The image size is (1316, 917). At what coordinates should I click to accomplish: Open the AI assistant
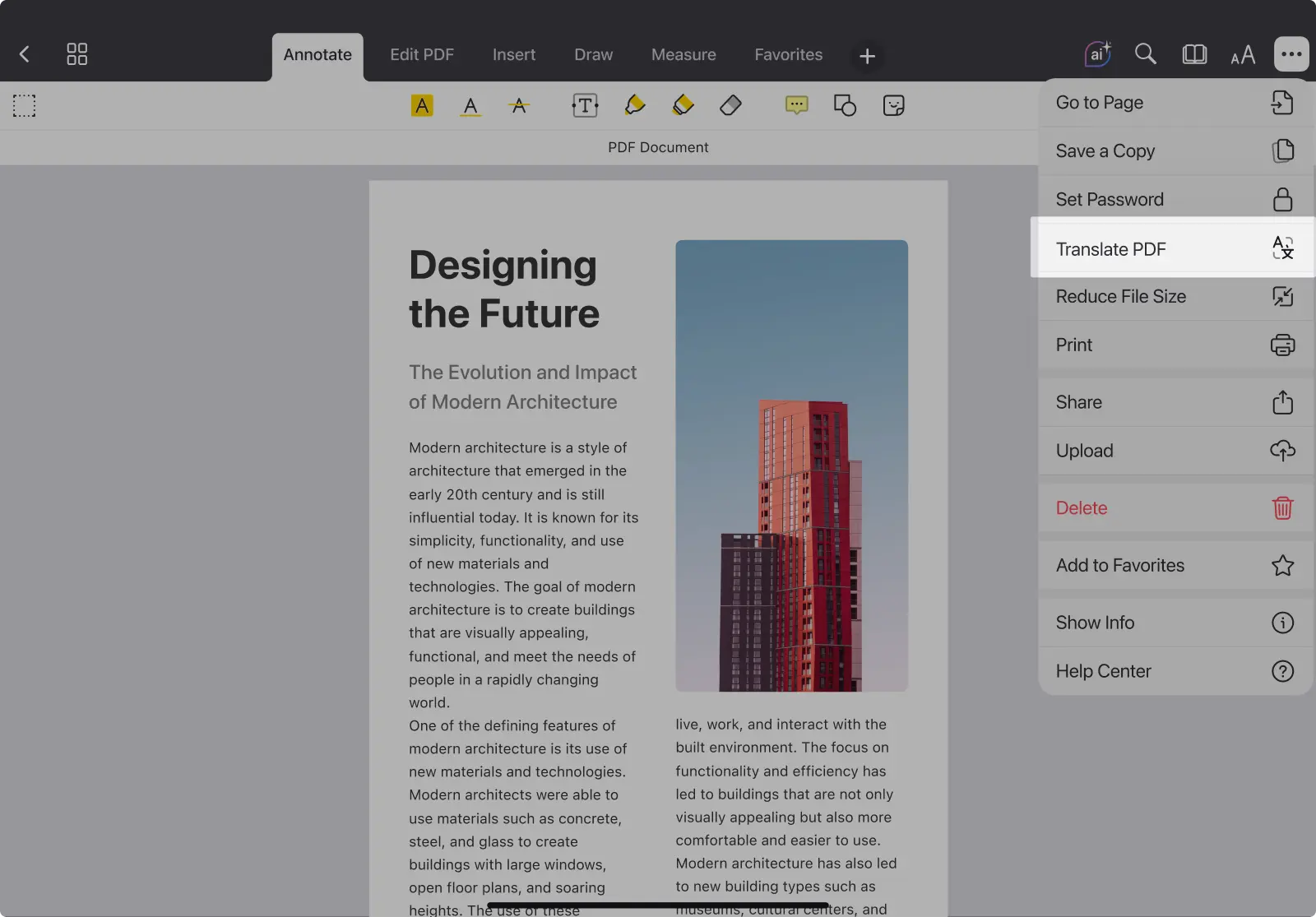(x=1097, y=54)
